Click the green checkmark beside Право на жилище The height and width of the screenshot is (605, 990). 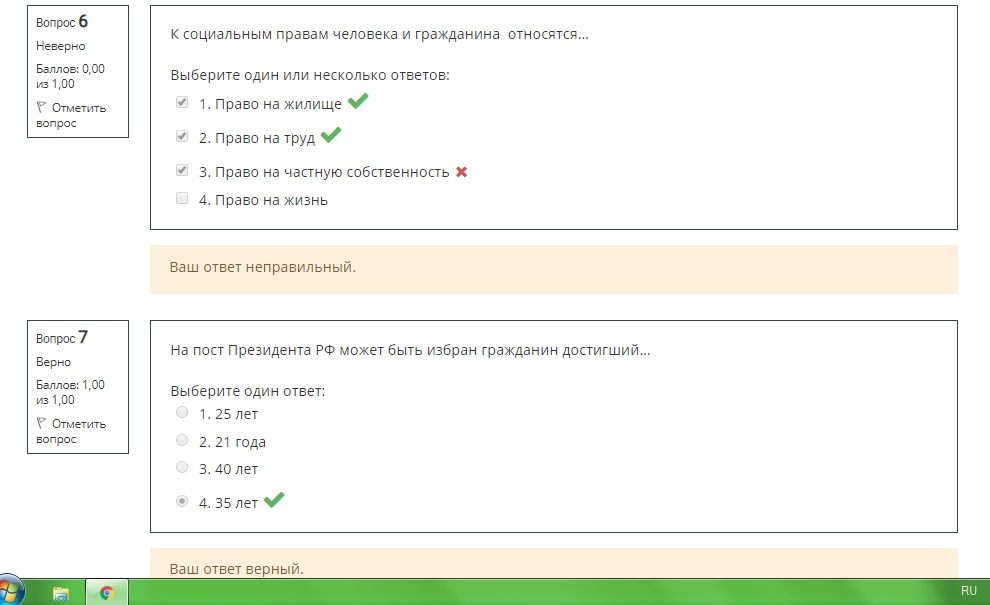pos(358,100)
